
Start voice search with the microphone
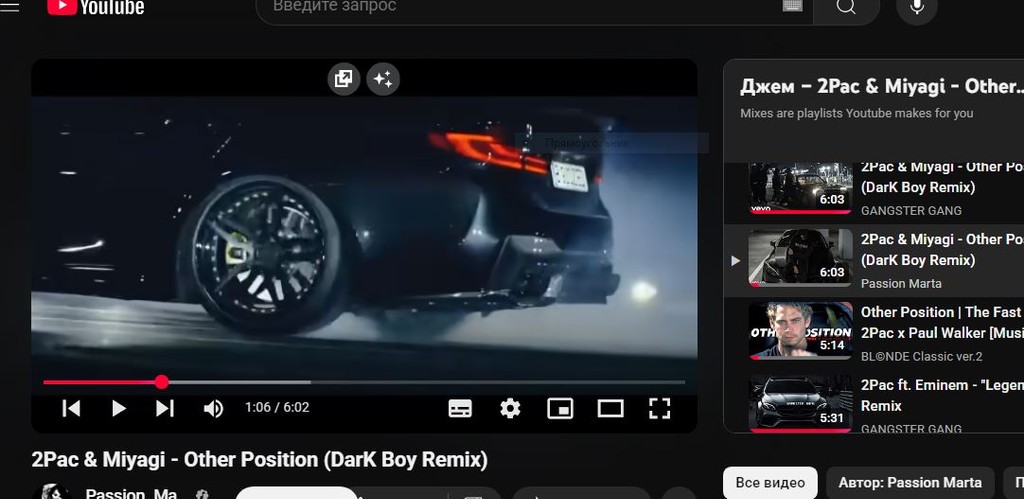coord(917,7)
